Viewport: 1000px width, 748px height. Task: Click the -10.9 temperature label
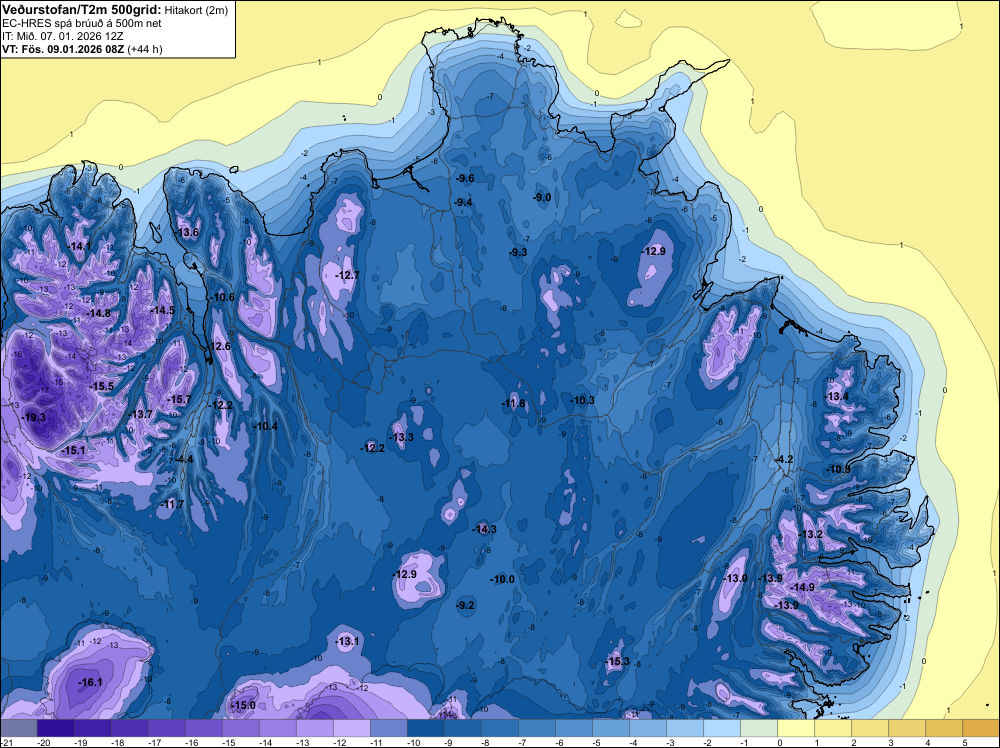pyautogui.click(x=839, y=469)
